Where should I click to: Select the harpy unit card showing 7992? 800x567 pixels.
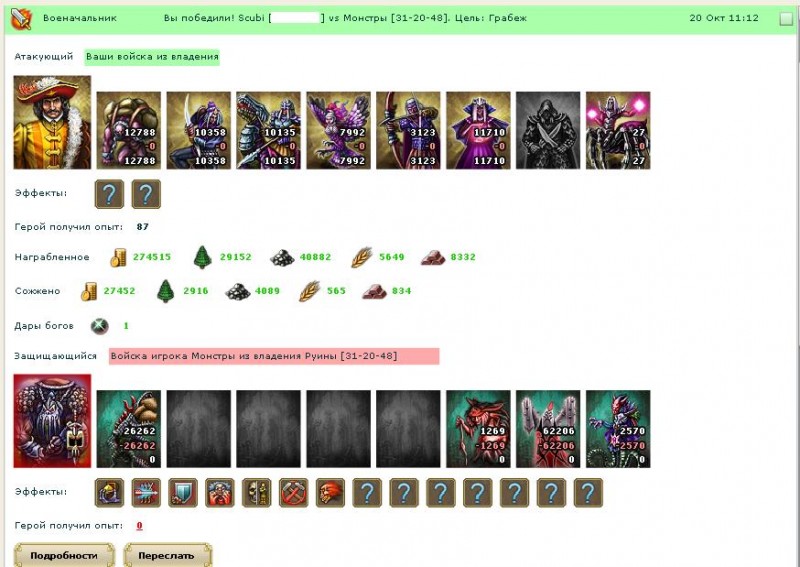338,130
